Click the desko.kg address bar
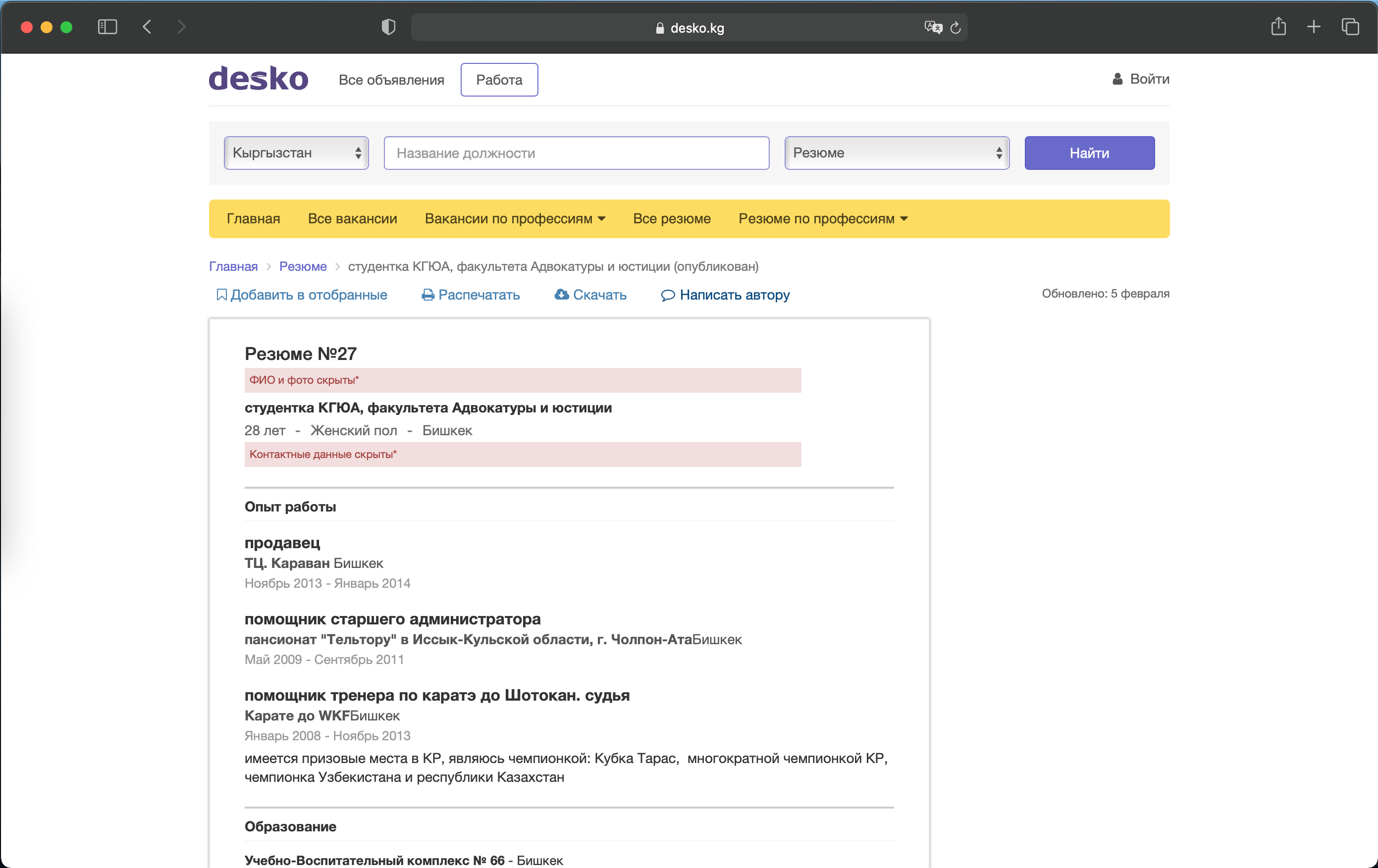Image resolution: width=1378 pixels, height=868 pixels. (x=689, y=27)
